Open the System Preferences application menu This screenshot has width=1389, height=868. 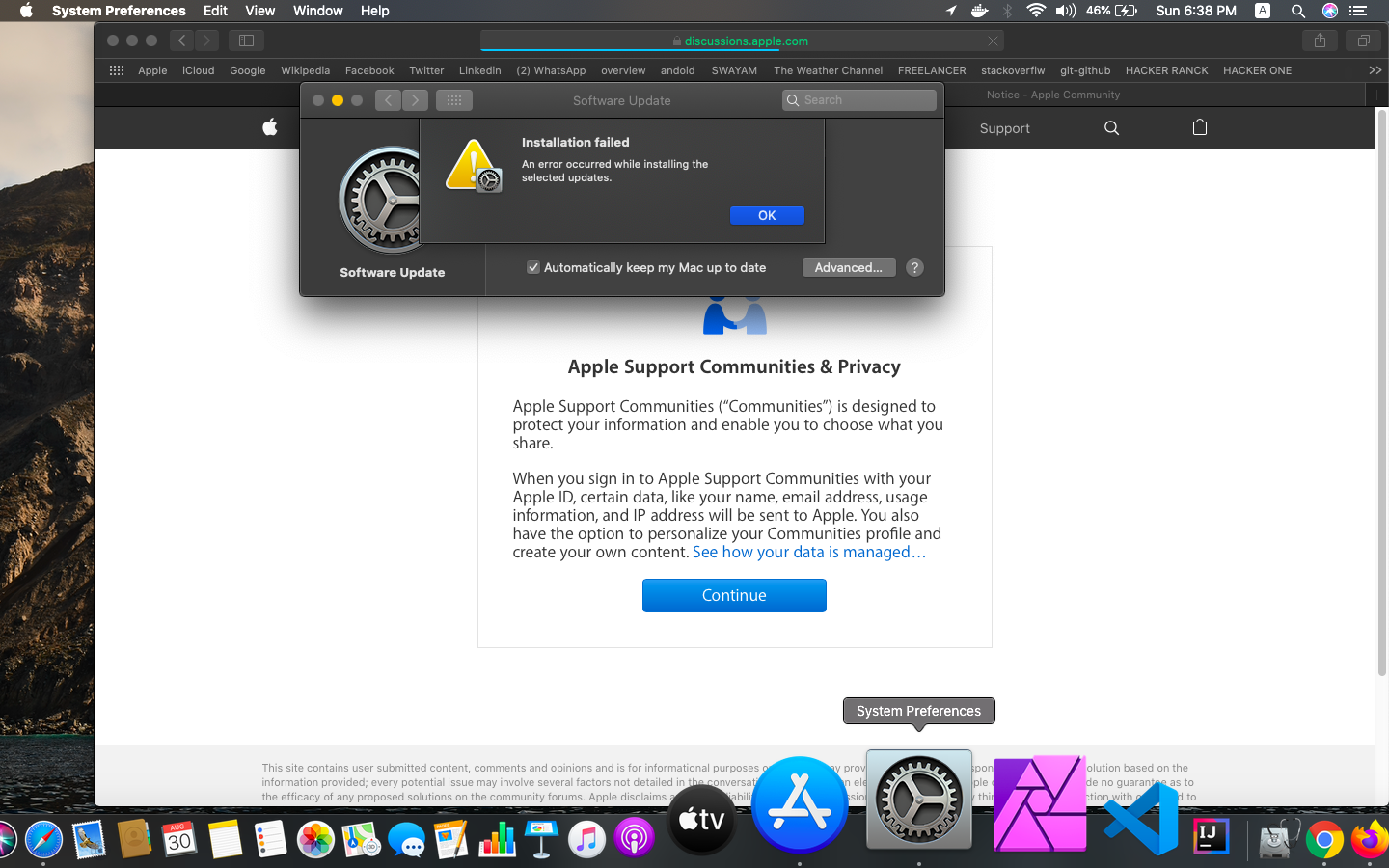tap(119, 11)
